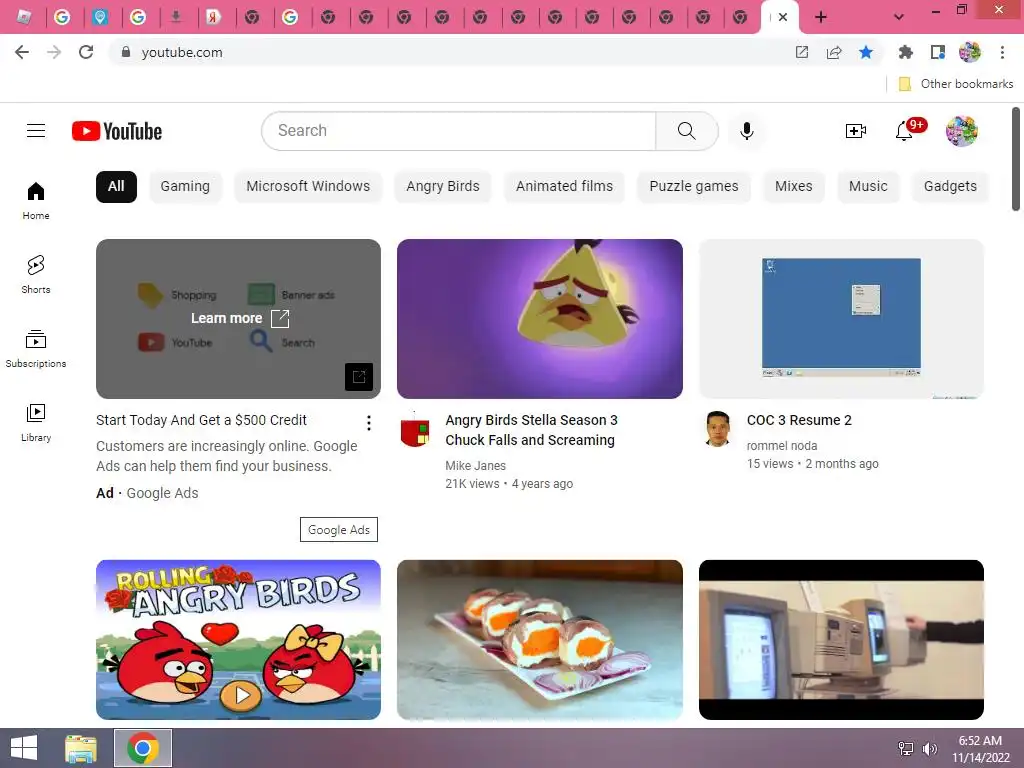Play the yellow Angry Bird Chuck video thumbnail

tap(540, 319)
